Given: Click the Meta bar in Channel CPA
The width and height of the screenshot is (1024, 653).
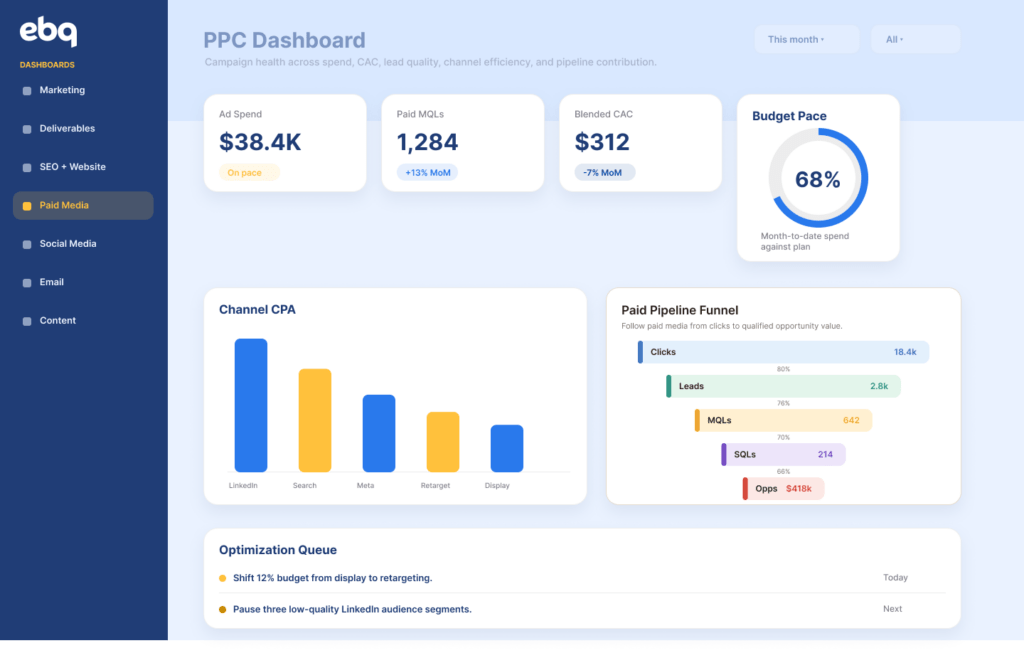Looking at the screenshot, I should 379,434.
